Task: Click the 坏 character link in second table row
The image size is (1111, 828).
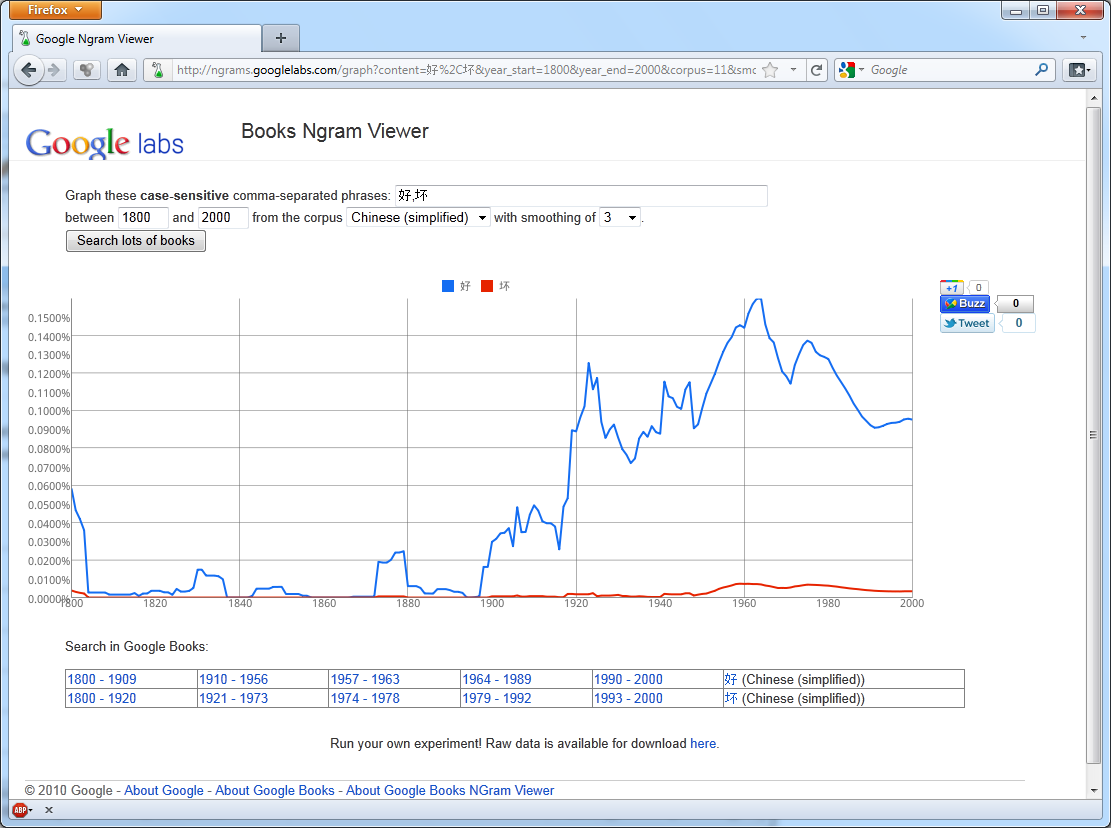Action: pos(731,698)
